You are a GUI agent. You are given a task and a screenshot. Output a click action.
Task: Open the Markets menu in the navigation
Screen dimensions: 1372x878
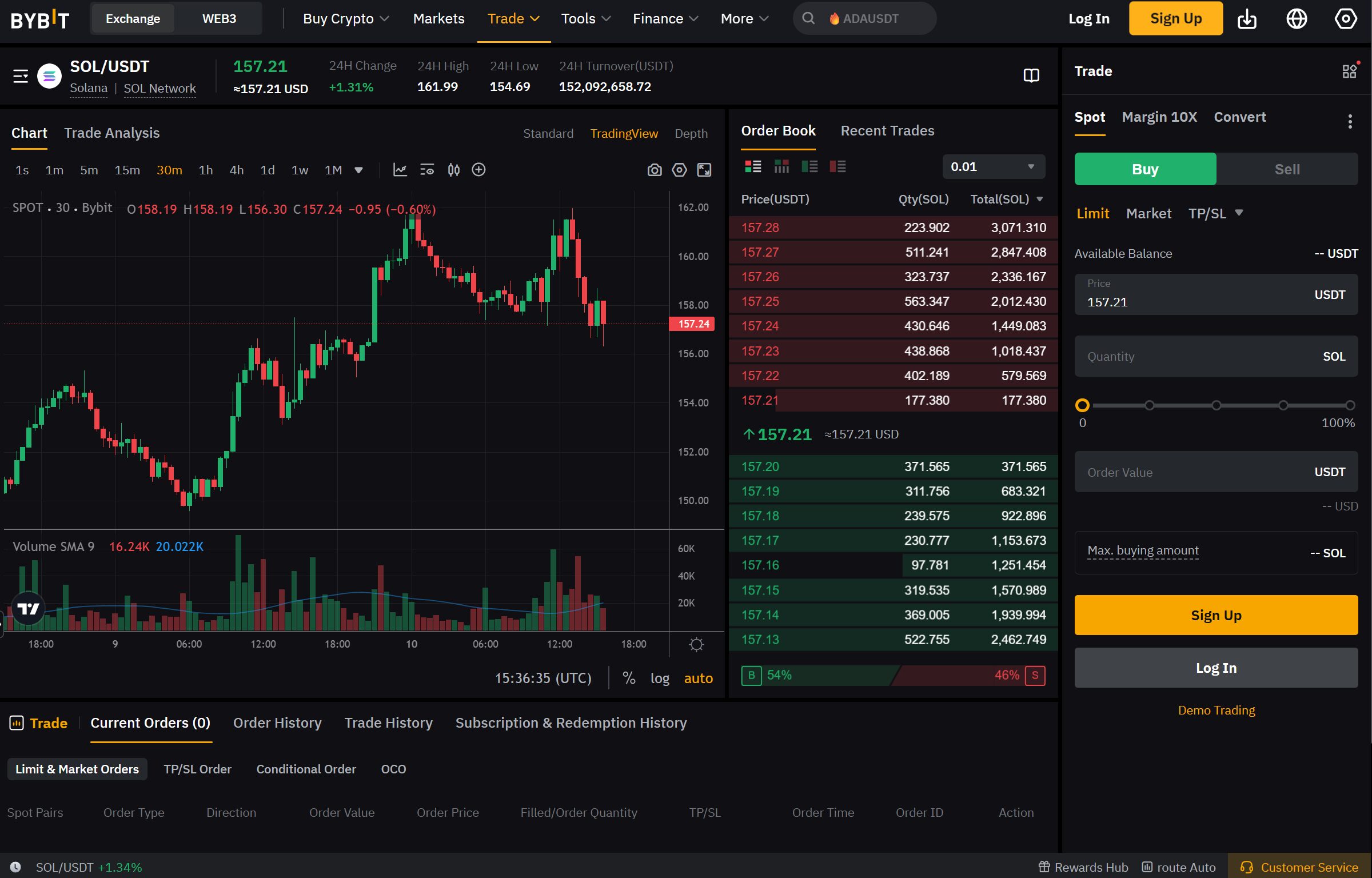438,18
